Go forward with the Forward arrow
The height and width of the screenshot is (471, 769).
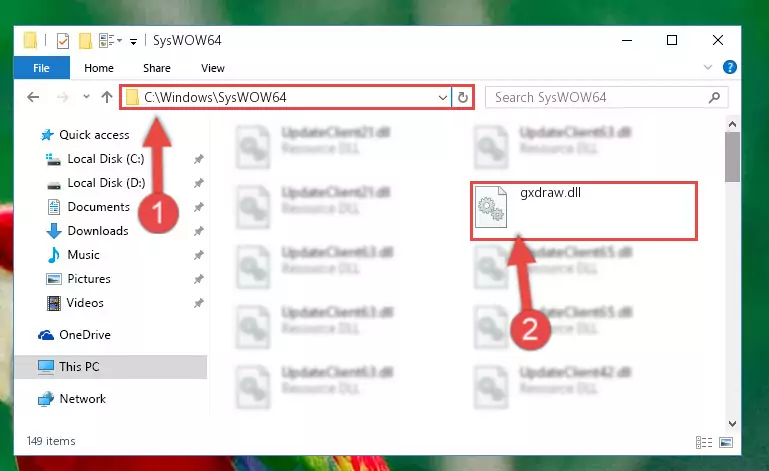[62, 97]
